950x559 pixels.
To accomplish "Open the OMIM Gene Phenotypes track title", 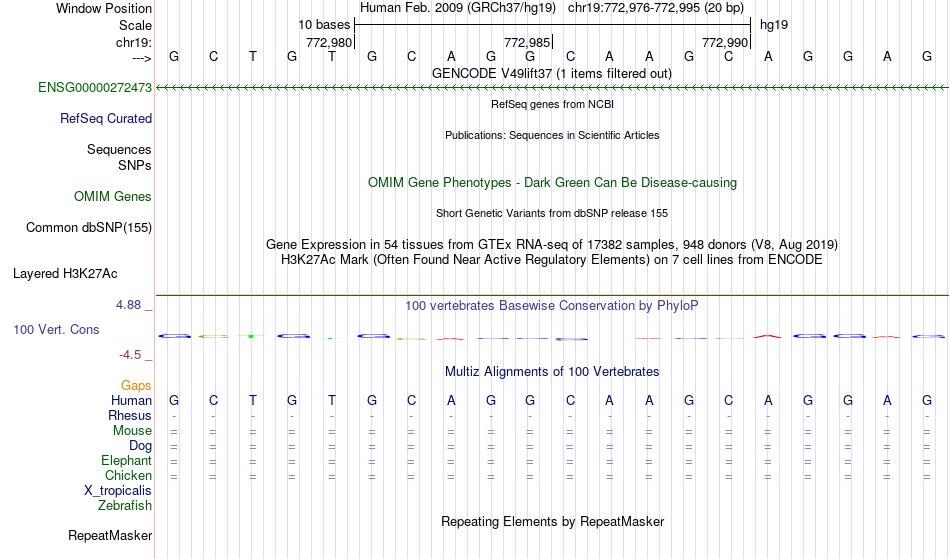I will [x=552, y=182].
